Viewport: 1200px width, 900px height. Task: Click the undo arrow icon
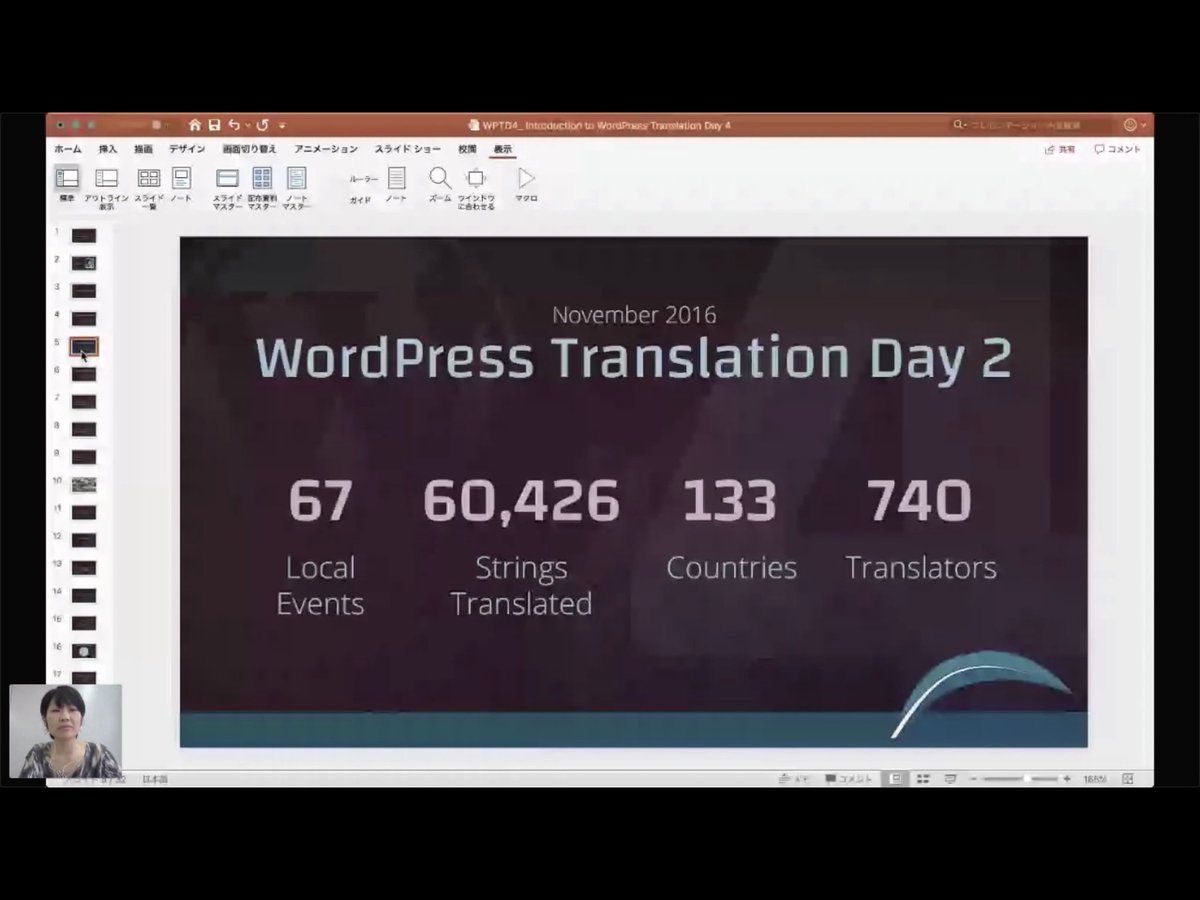[234, 125]
